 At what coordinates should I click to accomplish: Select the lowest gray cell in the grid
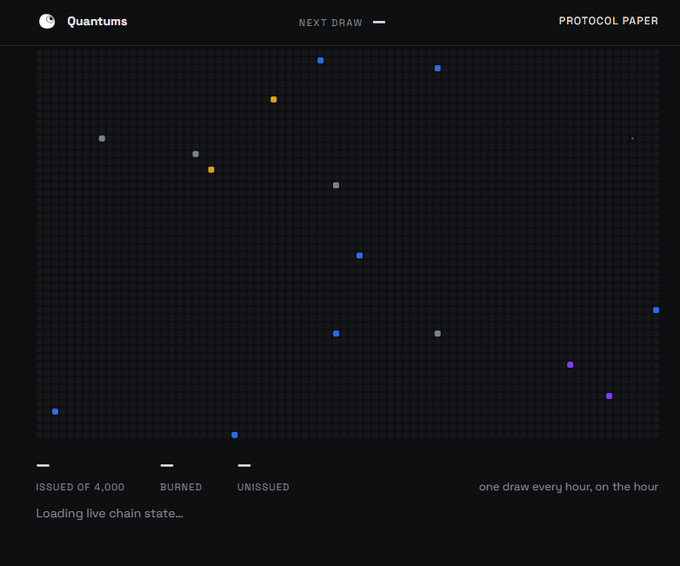[438, 334]
